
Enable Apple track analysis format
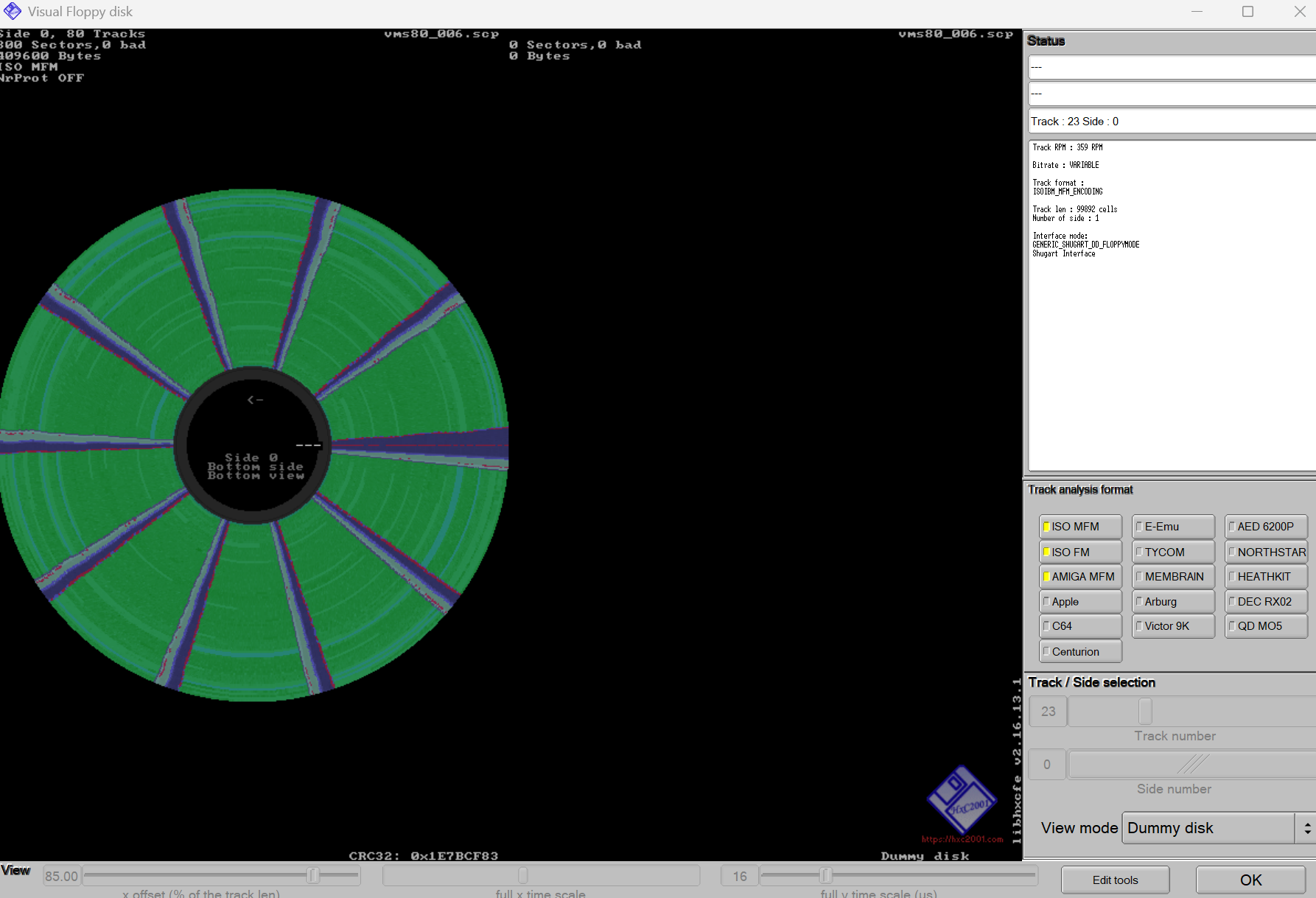[x=1080, y=602]
